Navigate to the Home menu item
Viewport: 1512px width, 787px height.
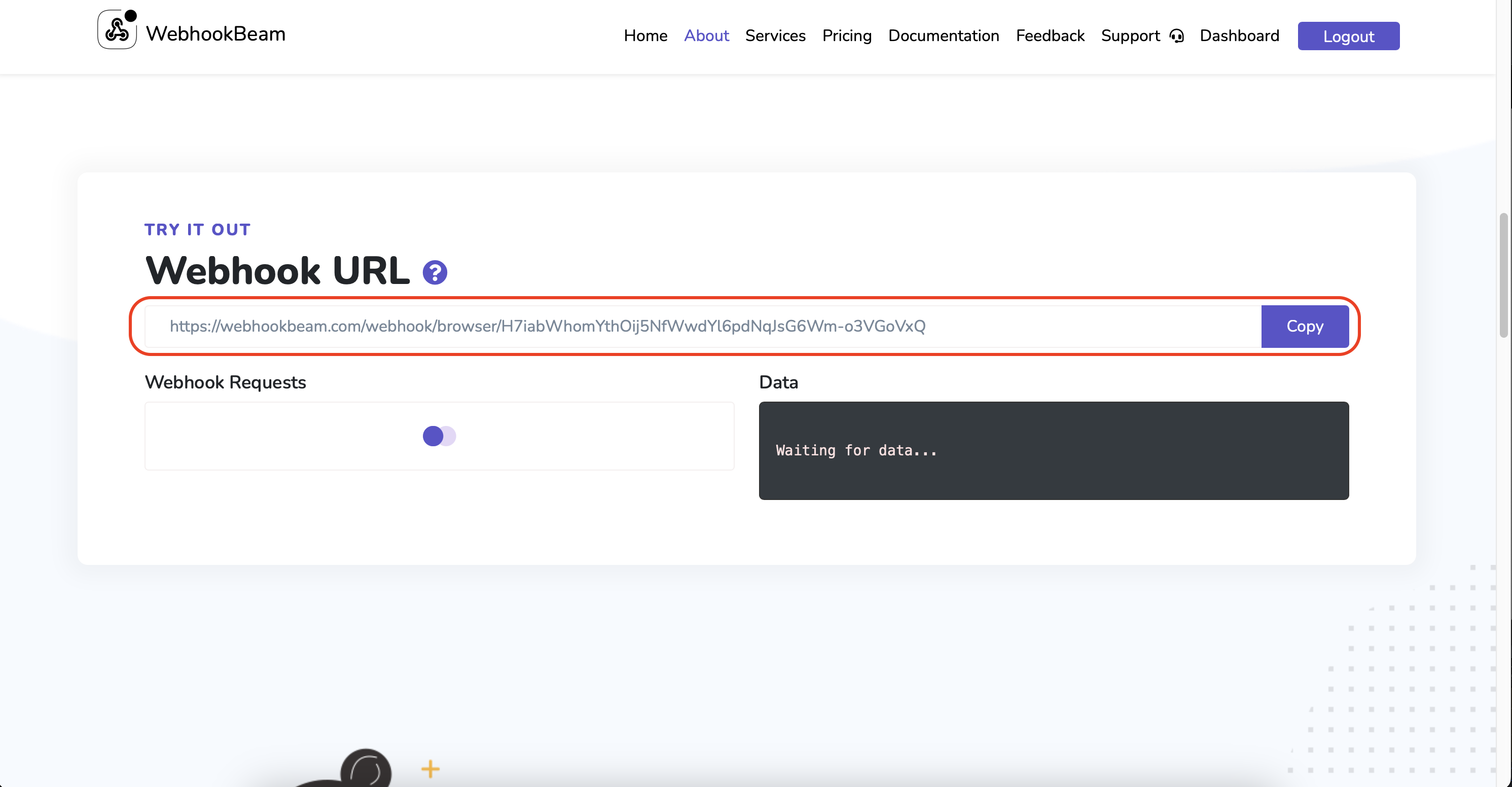pyautogui.click(x=645, y=36)
